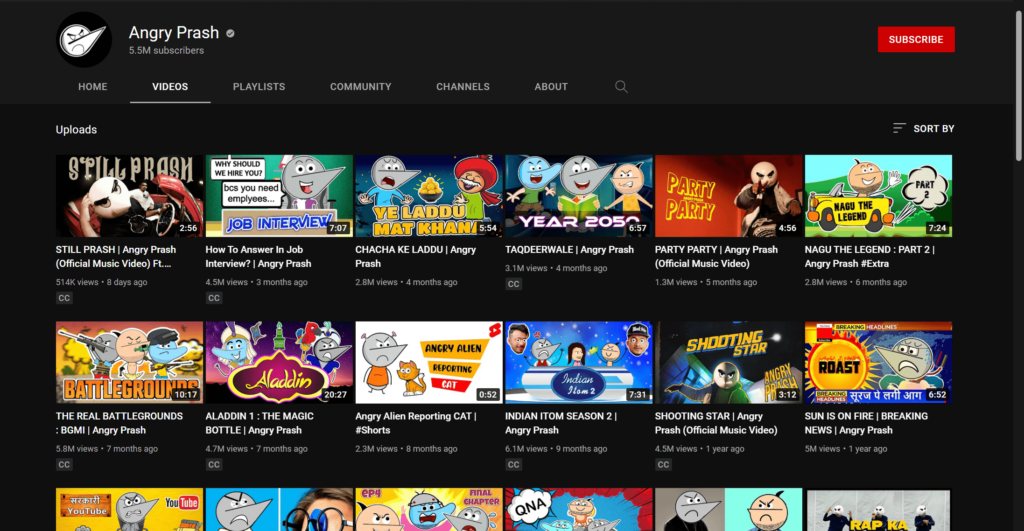Play the SHOOTING STAR thumbnail
This screenshot has height=531, width=1024.
pyautogui.click(x=728, y=362)
